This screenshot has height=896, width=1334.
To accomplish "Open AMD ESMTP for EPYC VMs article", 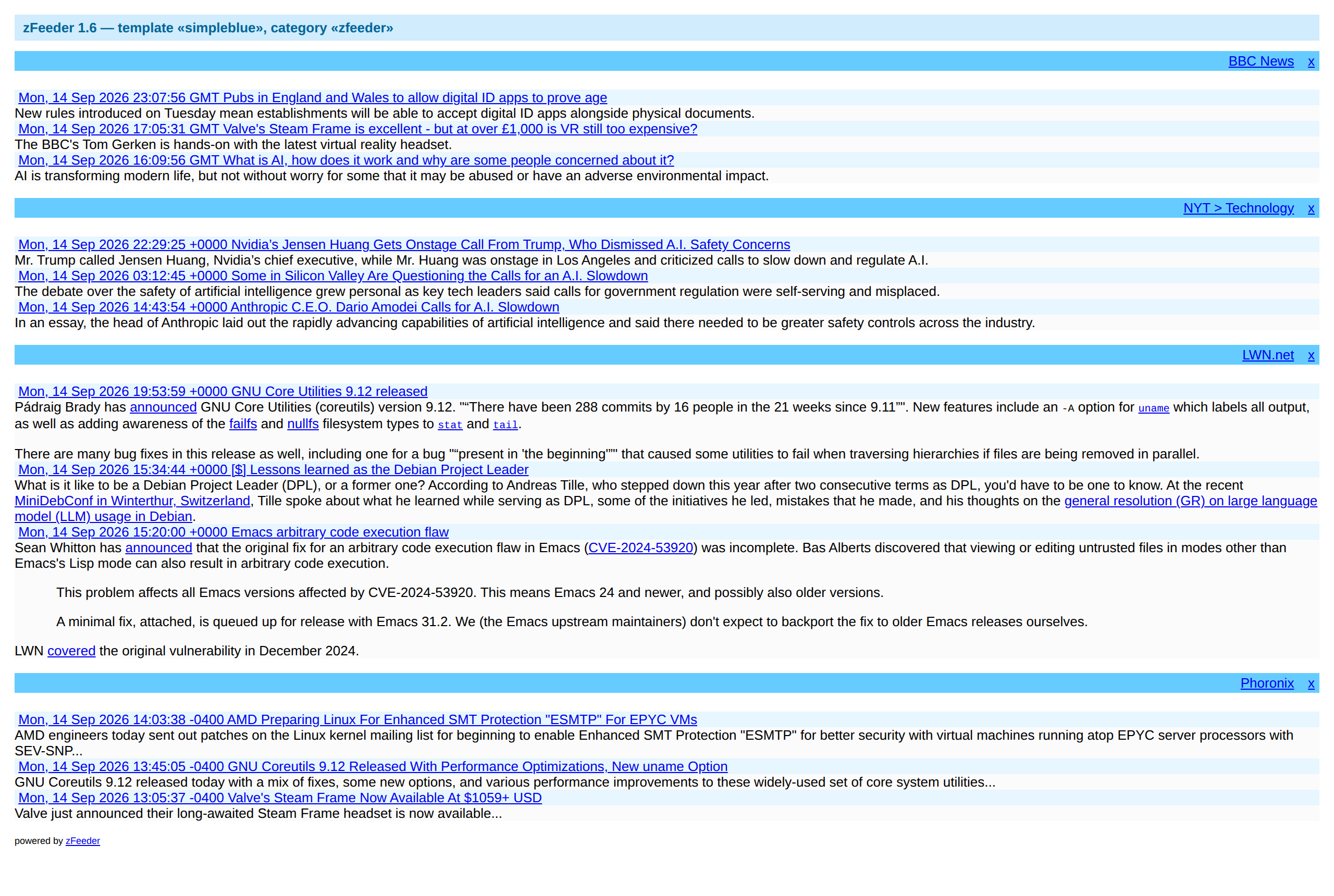I will 358,720.
